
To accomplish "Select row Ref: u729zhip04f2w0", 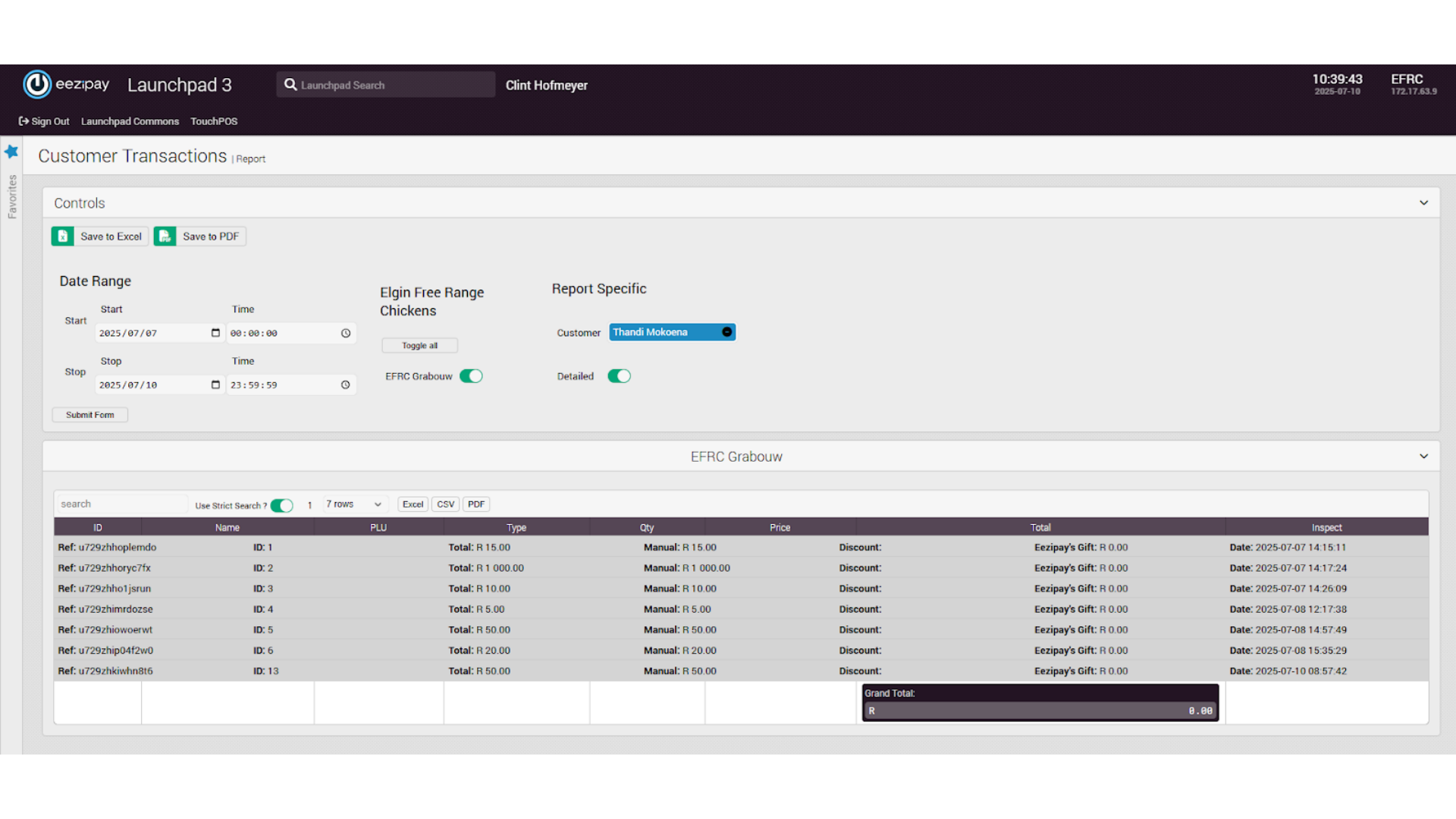I will point(741,651).
